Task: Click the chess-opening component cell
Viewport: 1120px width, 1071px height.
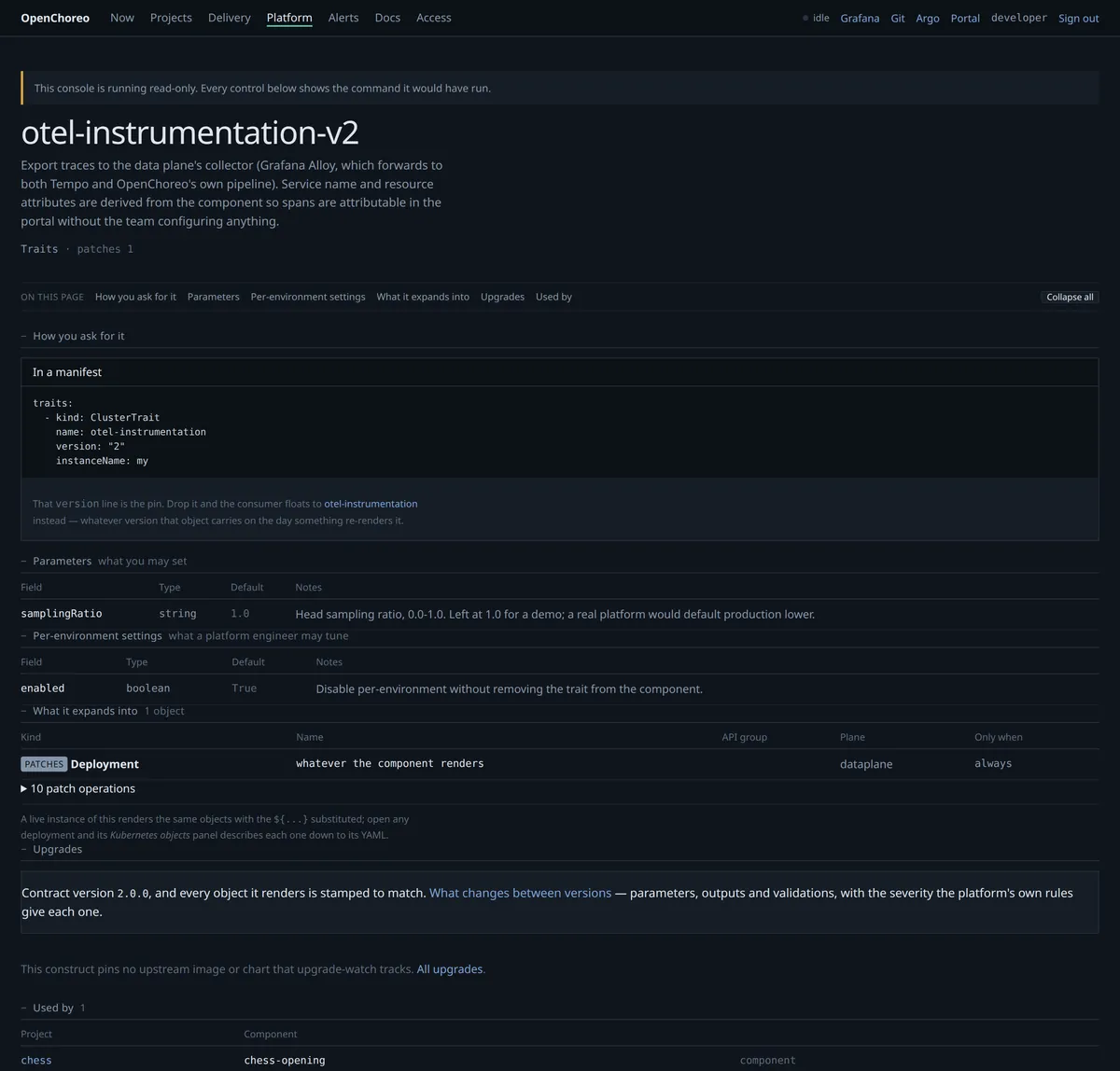Action: [x=285, y=1061]
